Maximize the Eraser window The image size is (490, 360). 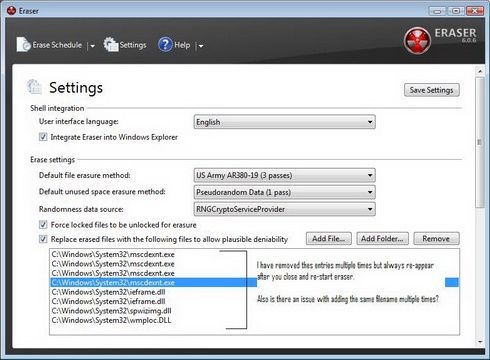(x=456, y=11)
